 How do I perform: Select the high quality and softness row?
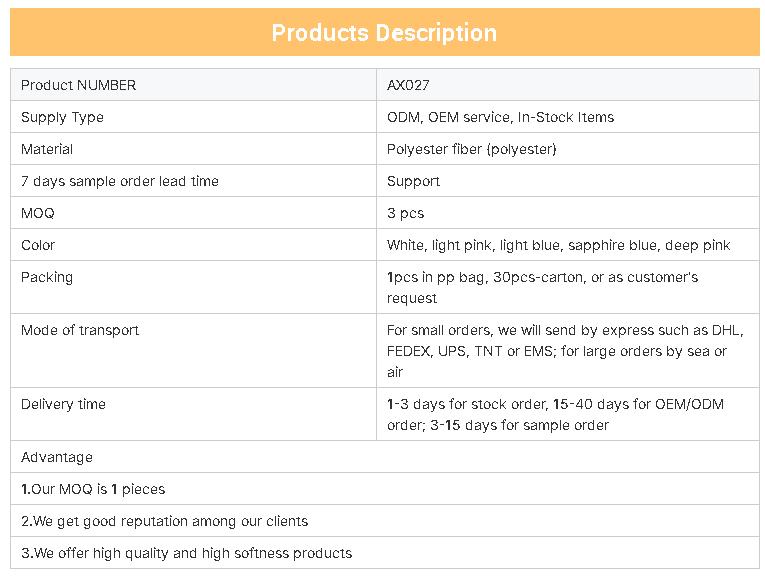point(385,553)
